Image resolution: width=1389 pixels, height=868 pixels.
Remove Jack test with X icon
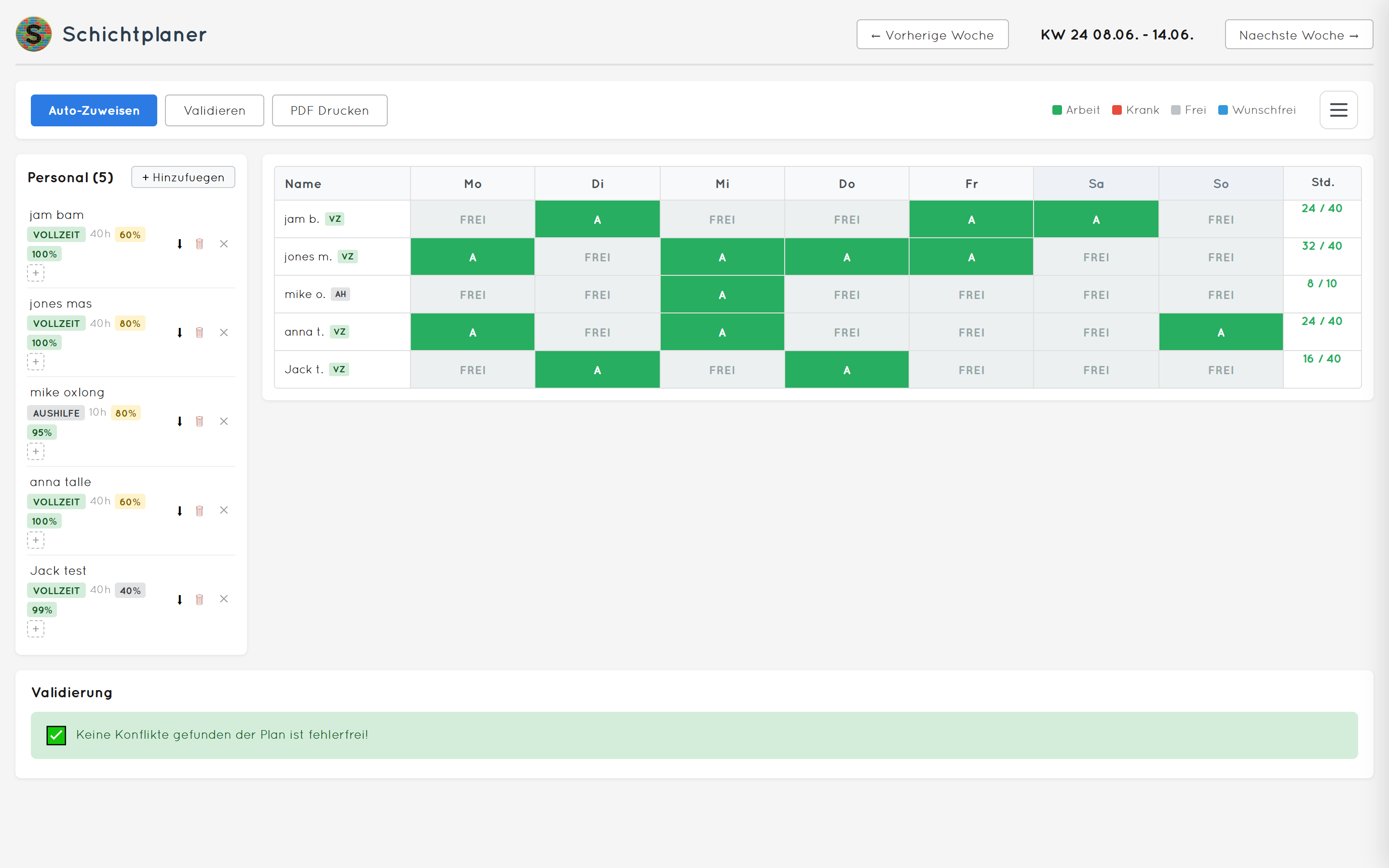click(x=224, y=599)
